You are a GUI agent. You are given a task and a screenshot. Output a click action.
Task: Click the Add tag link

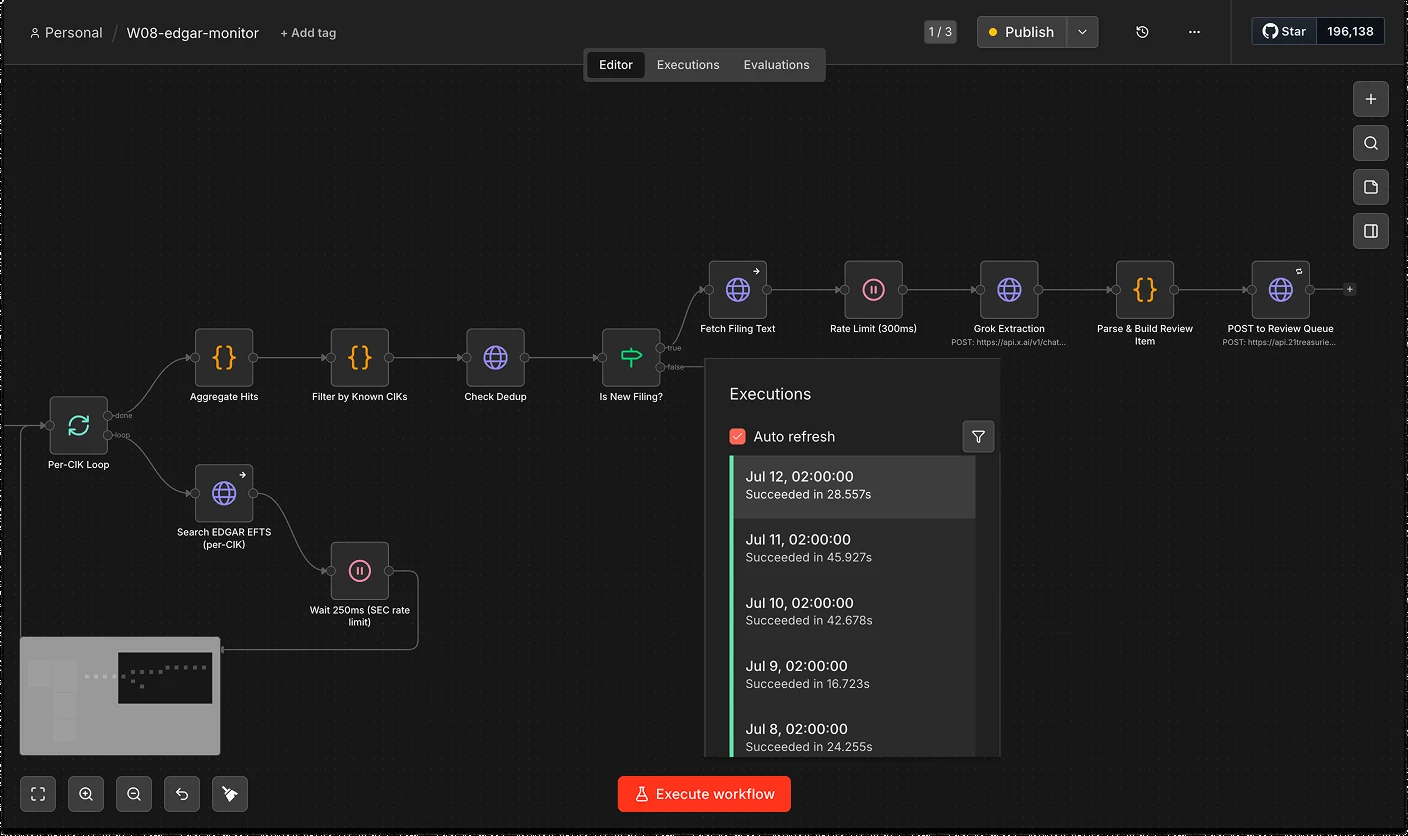tap(308, 33)
